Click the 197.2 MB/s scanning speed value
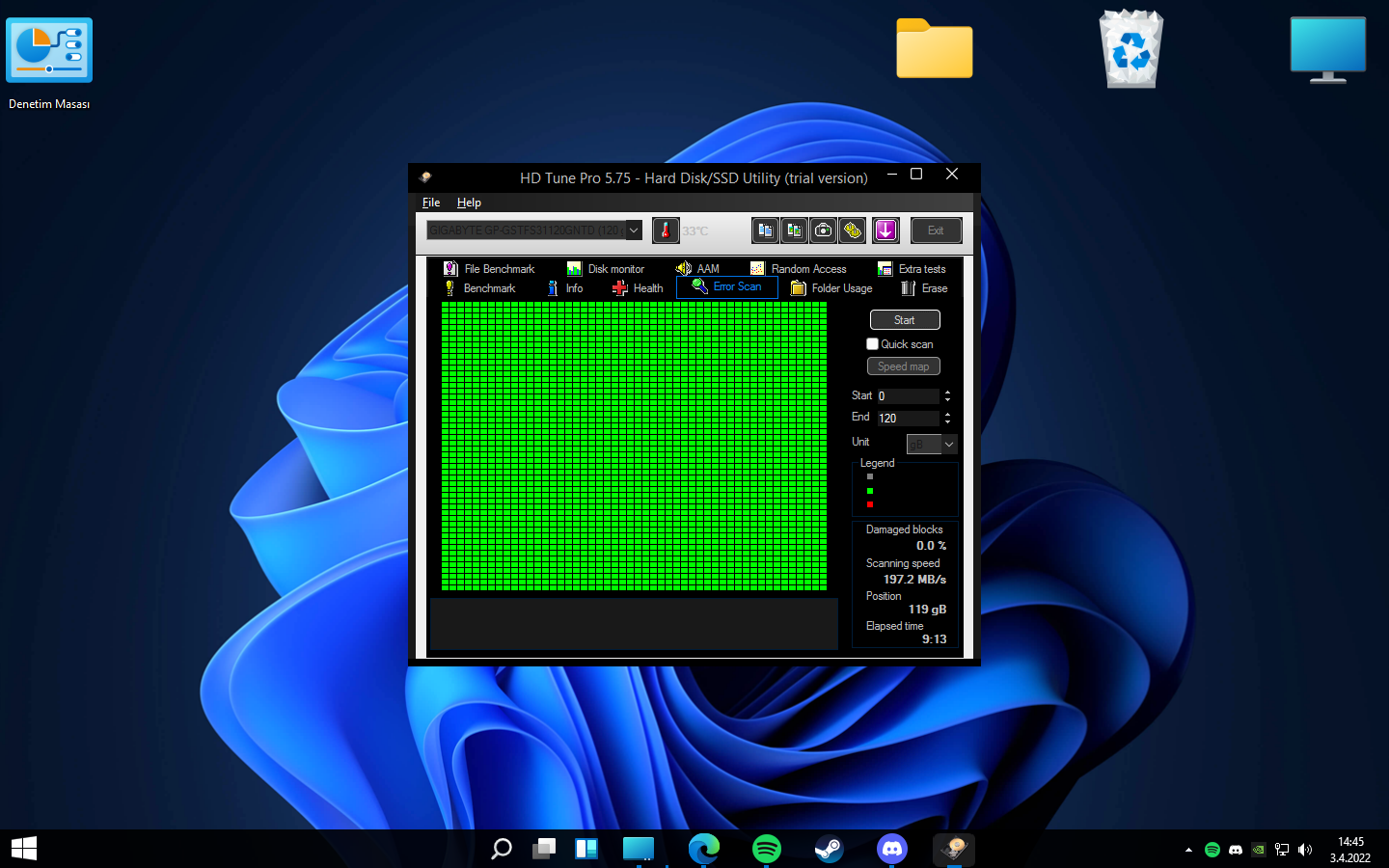 coord(914,580)
